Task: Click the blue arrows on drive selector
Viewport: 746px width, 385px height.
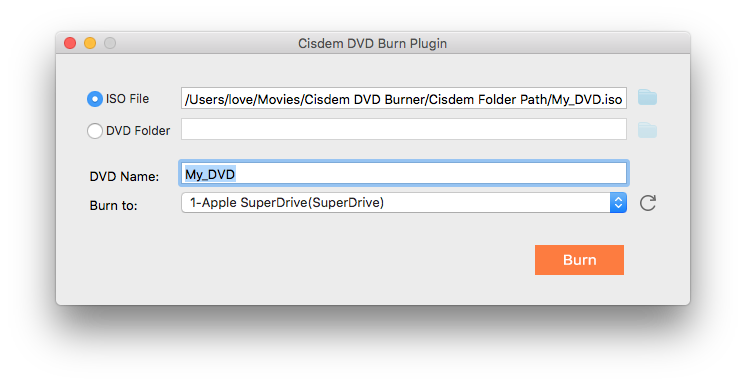Action: pyautogui.click(x=618, y=203)
